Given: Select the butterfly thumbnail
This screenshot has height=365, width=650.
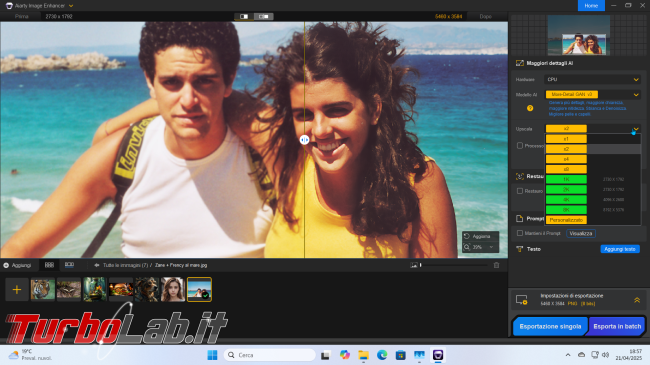Looking at the screenshot, I should click(x=69, y=290).
